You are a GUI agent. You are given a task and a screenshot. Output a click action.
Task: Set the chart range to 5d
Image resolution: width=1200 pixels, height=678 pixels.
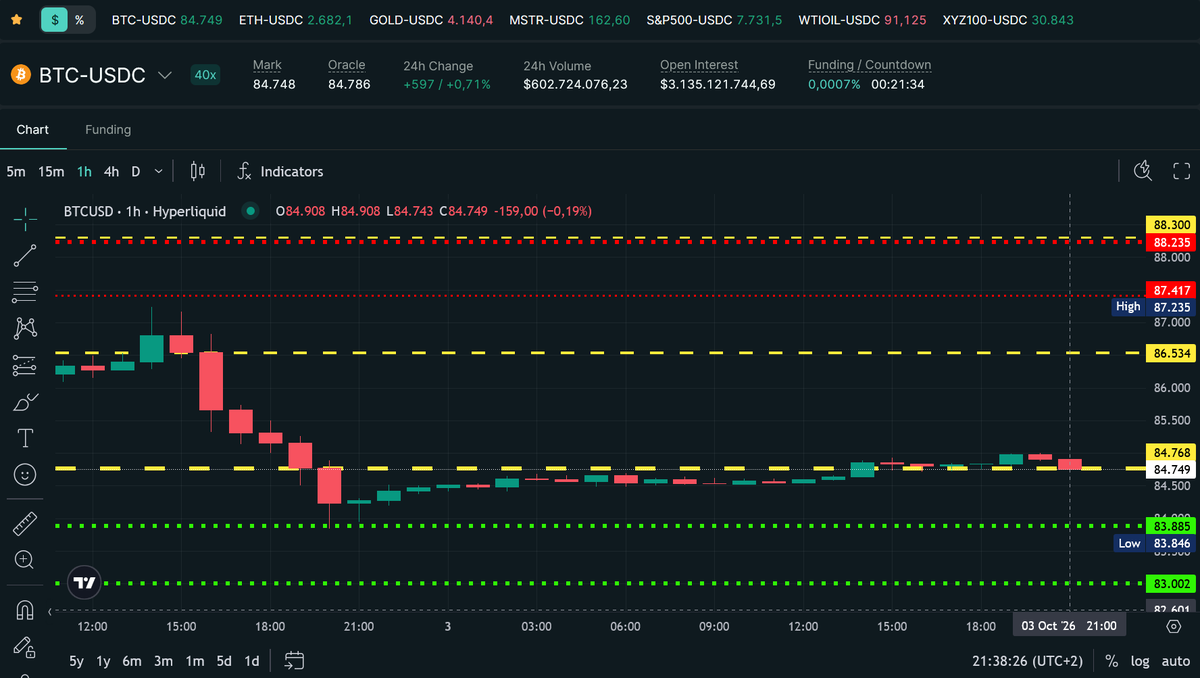tap(224, 661)
